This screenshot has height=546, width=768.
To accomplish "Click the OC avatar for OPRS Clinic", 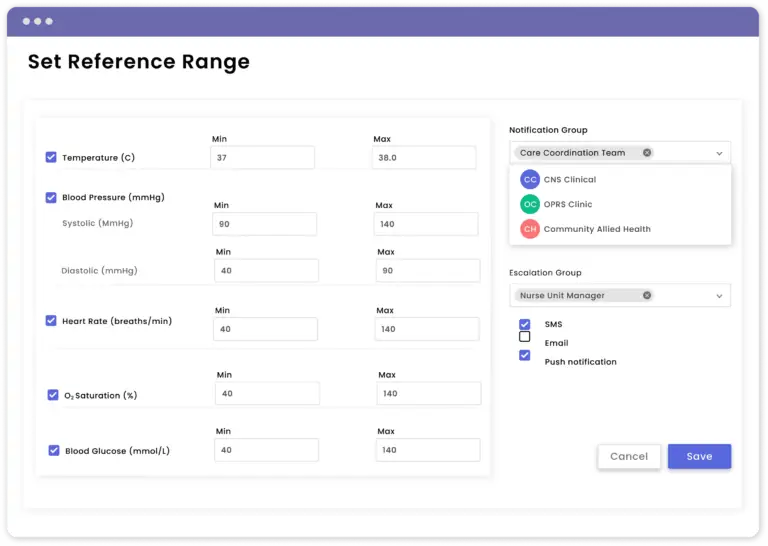I will [x=529, y=204].
